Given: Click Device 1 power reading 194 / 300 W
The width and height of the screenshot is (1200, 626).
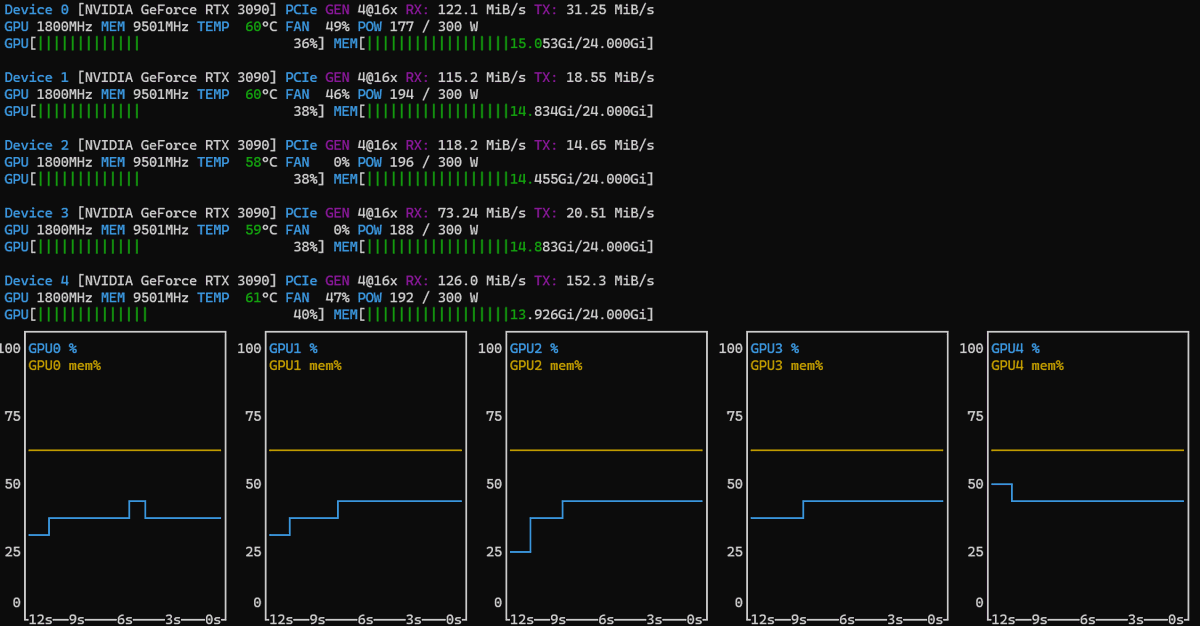Looking at the screenshot, I should [x=434, y=94].
